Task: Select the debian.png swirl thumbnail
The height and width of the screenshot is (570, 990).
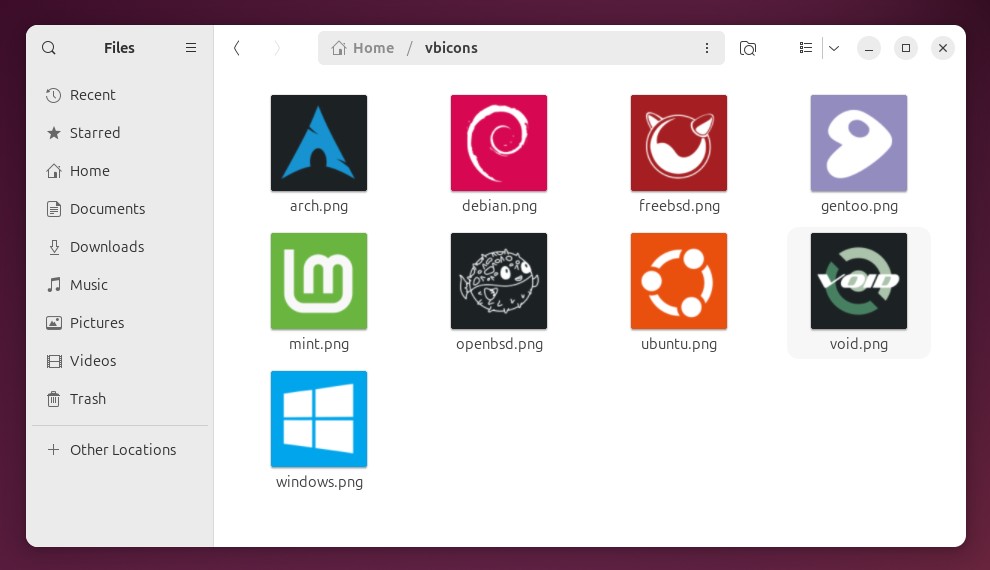Action: [x=499, y=143]
